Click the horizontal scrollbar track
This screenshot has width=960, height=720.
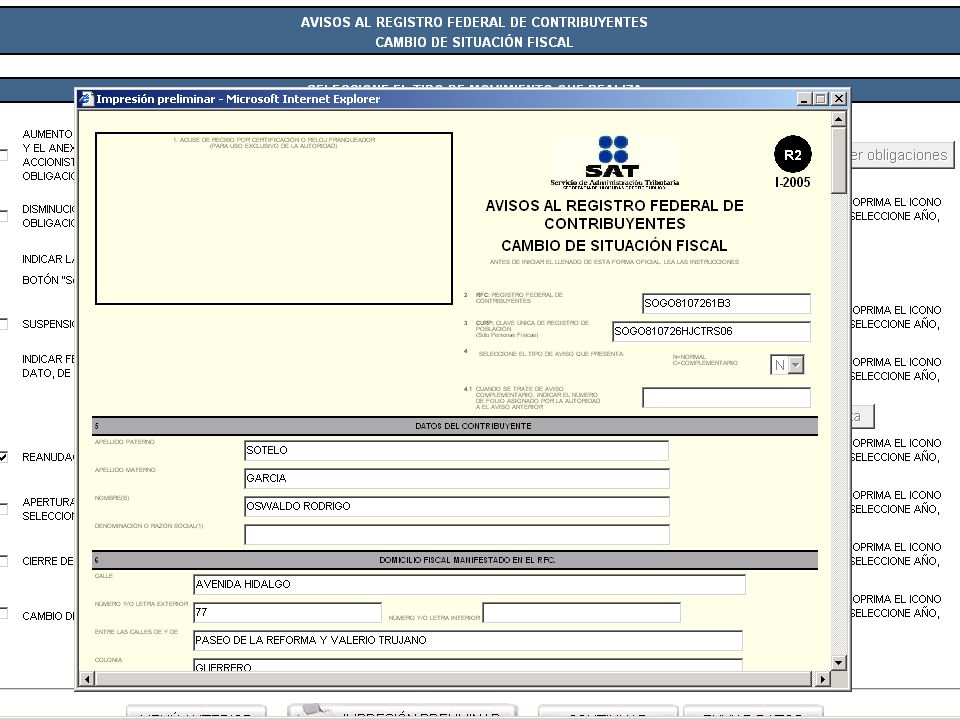coord(454,678)
